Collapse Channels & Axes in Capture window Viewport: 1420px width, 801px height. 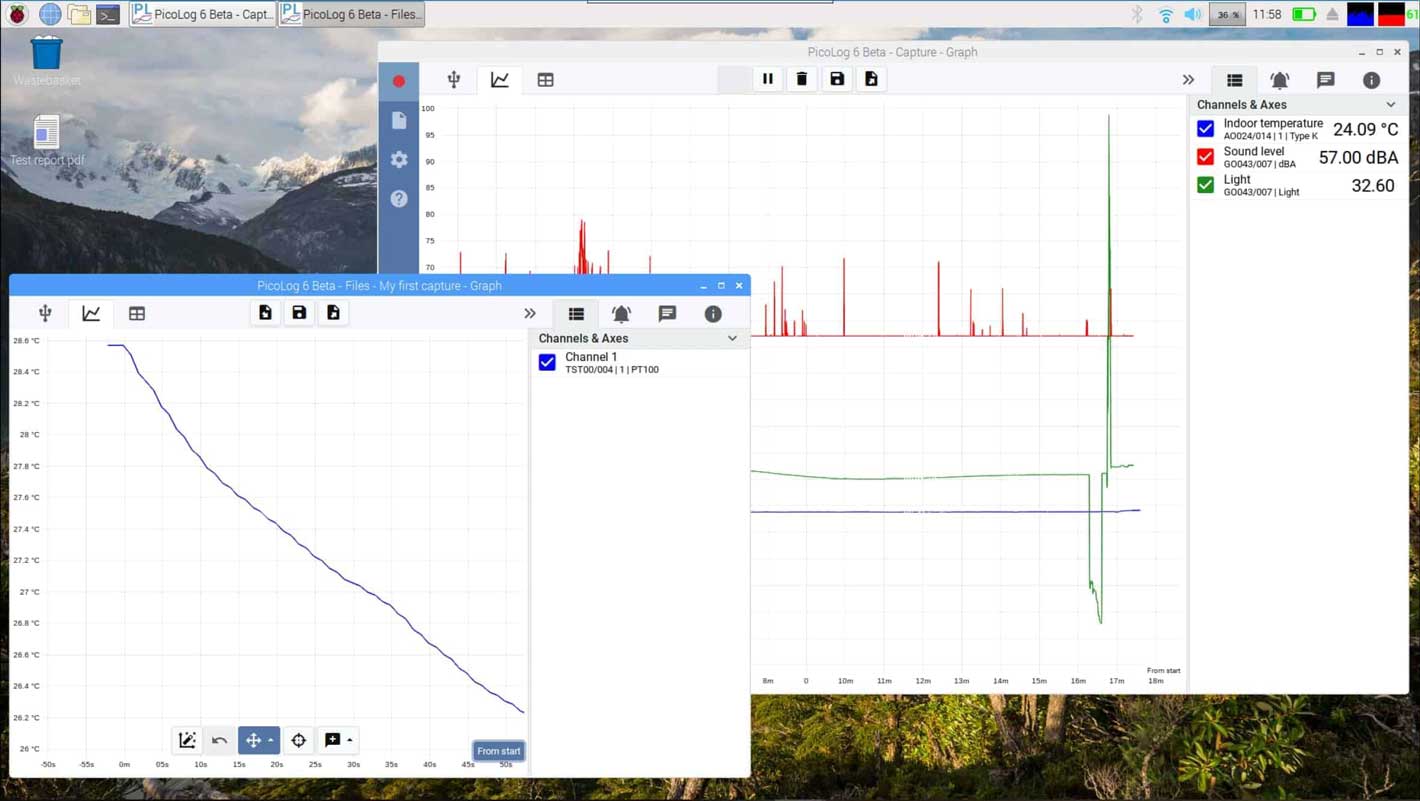(1390, 105)
